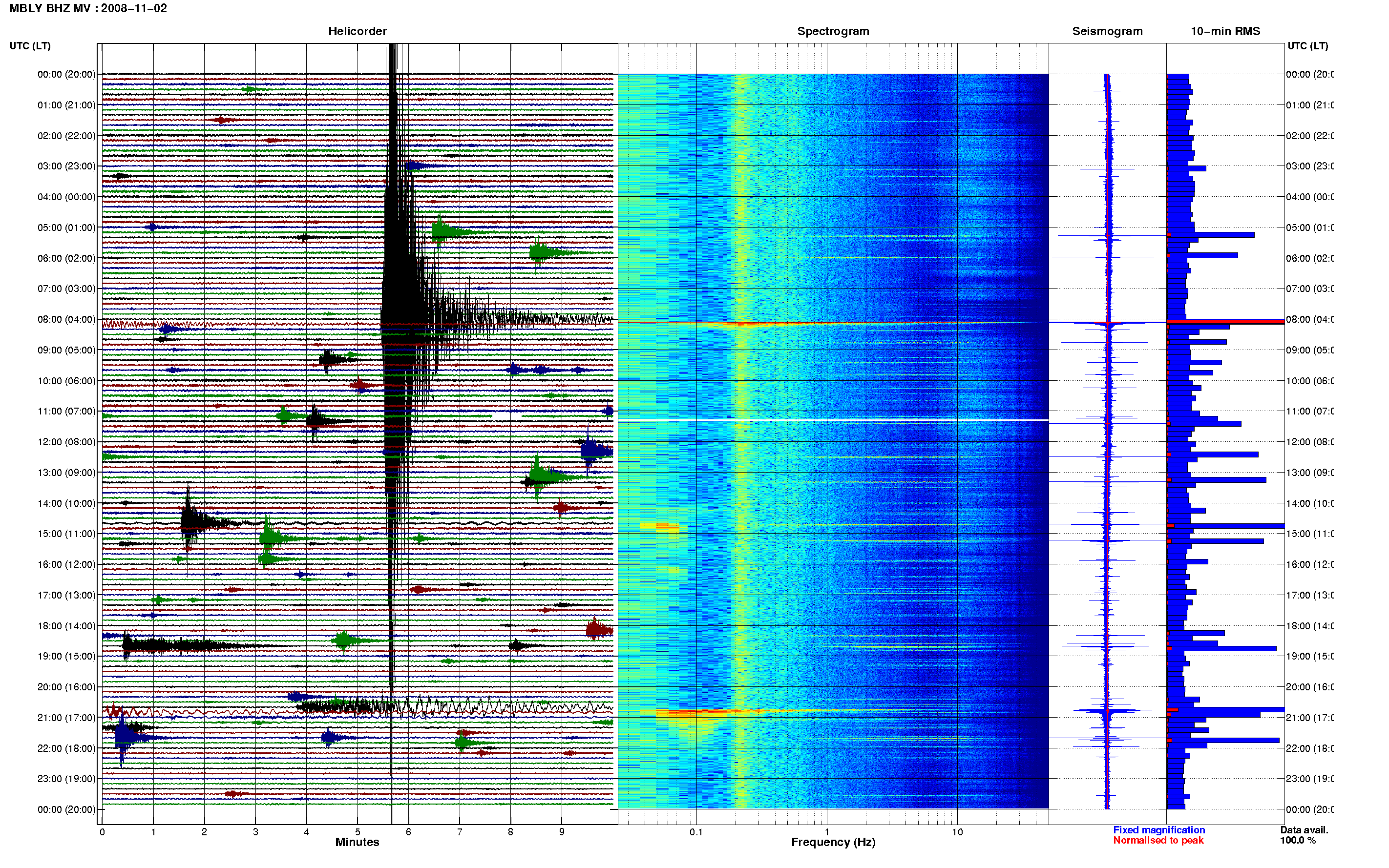The image size is (1389, 868).
Task: Click the left time label '14:00 (10:00)'
Action: point(66,503)
